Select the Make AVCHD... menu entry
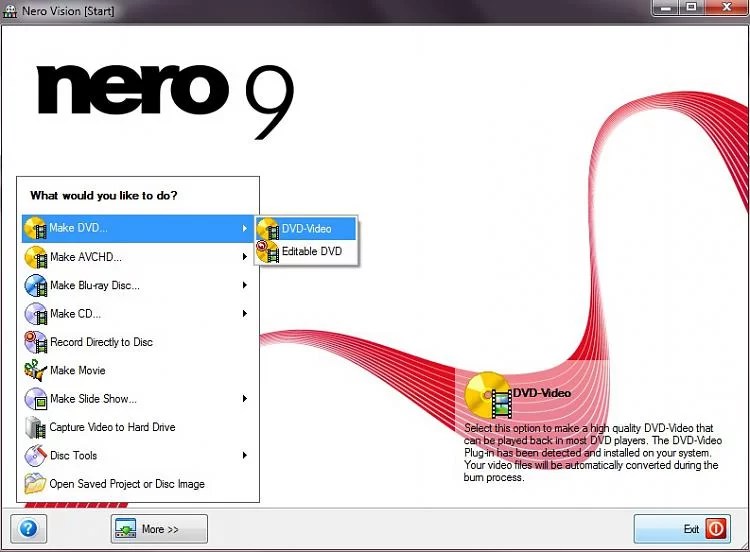Image resolution: width=750 pixels, height=552 pixels. (138, 257)
